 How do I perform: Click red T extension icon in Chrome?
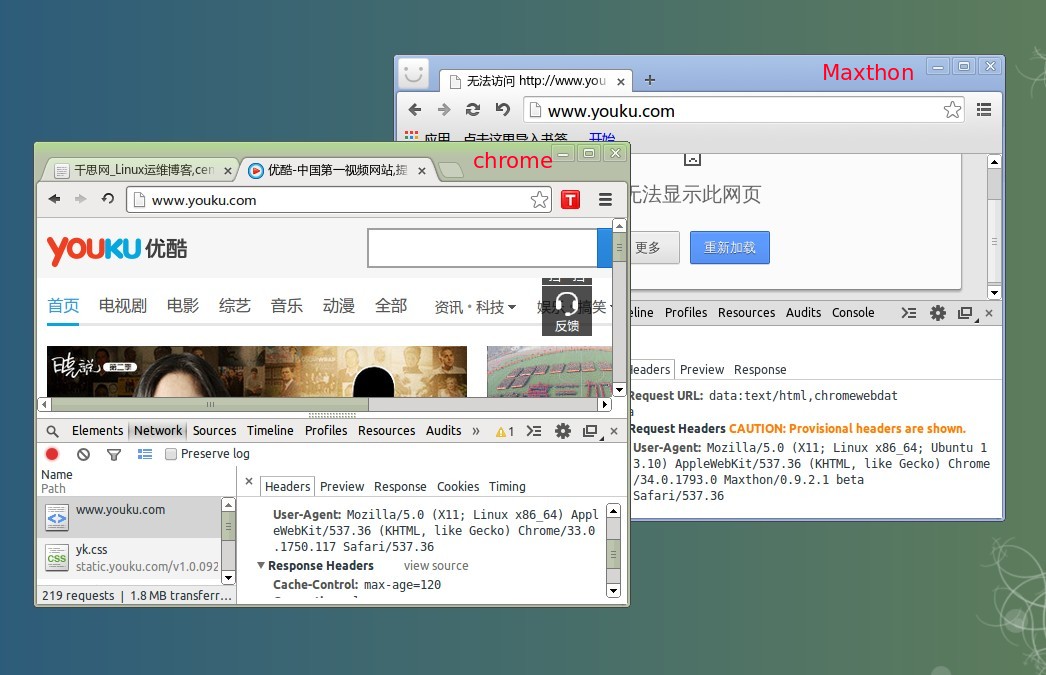pos(570,199)
